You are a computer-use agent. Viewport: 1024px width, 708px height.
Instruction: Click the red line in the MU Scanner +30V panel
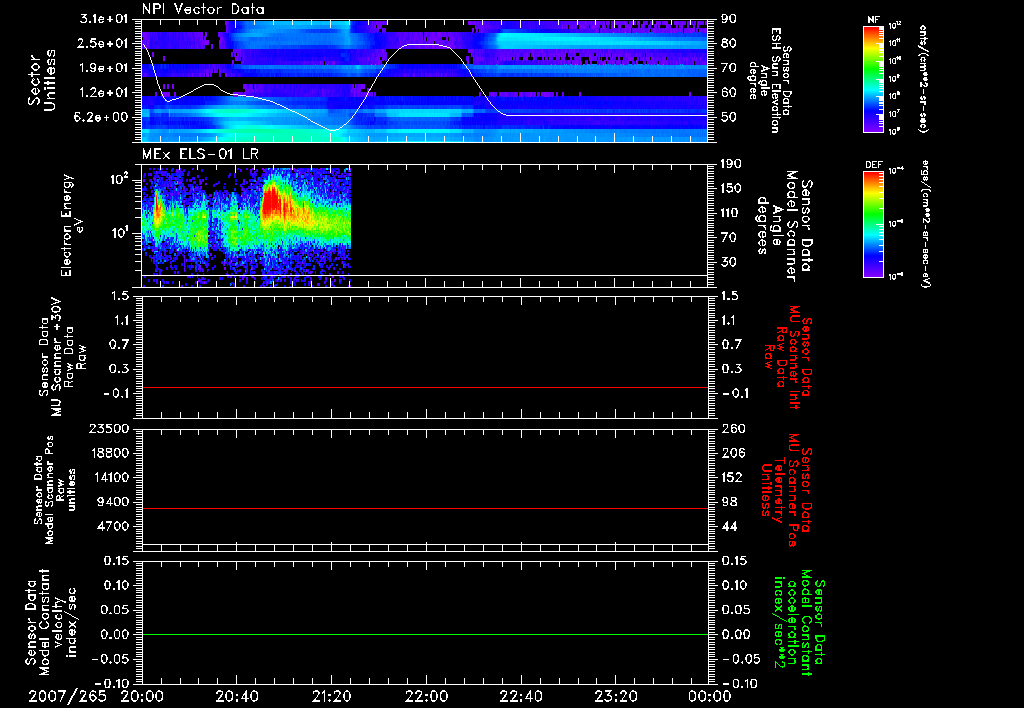(x=424, y=387)
